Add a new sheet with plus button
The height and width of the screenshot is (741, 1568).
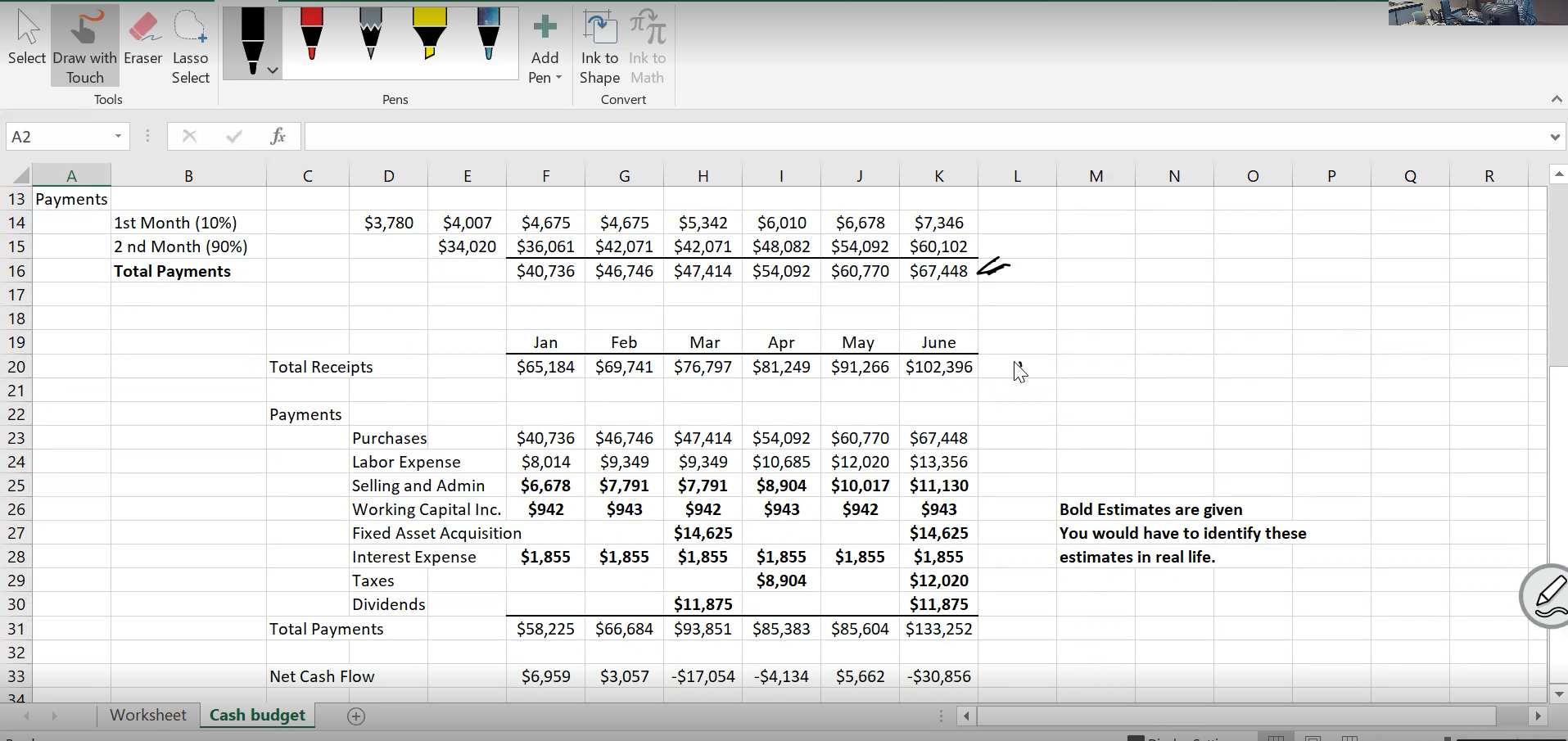click(x=355, y=716)
